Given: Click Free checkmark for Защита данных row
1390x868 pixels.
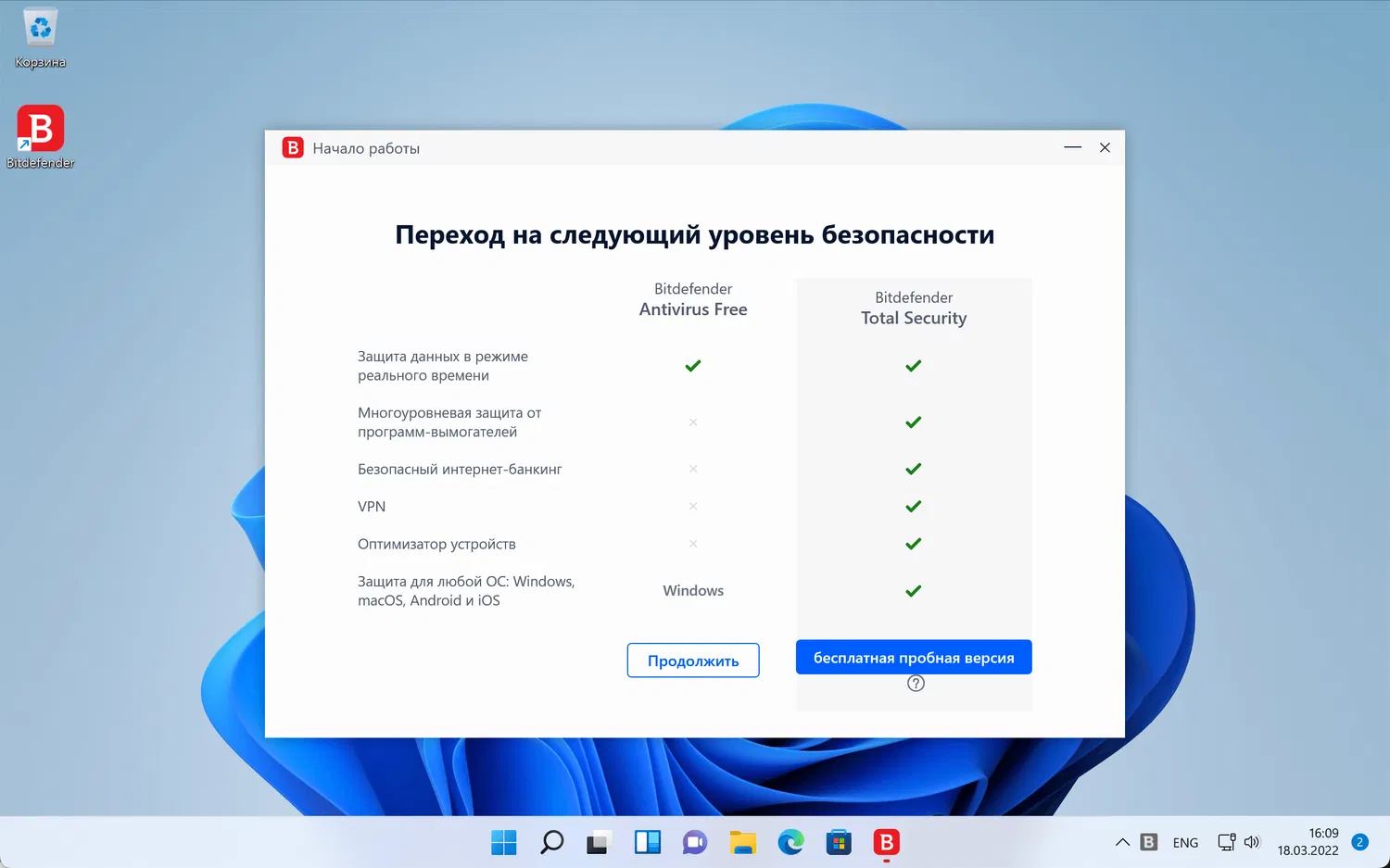Looking at the screenshot, I should pos(693,366).
